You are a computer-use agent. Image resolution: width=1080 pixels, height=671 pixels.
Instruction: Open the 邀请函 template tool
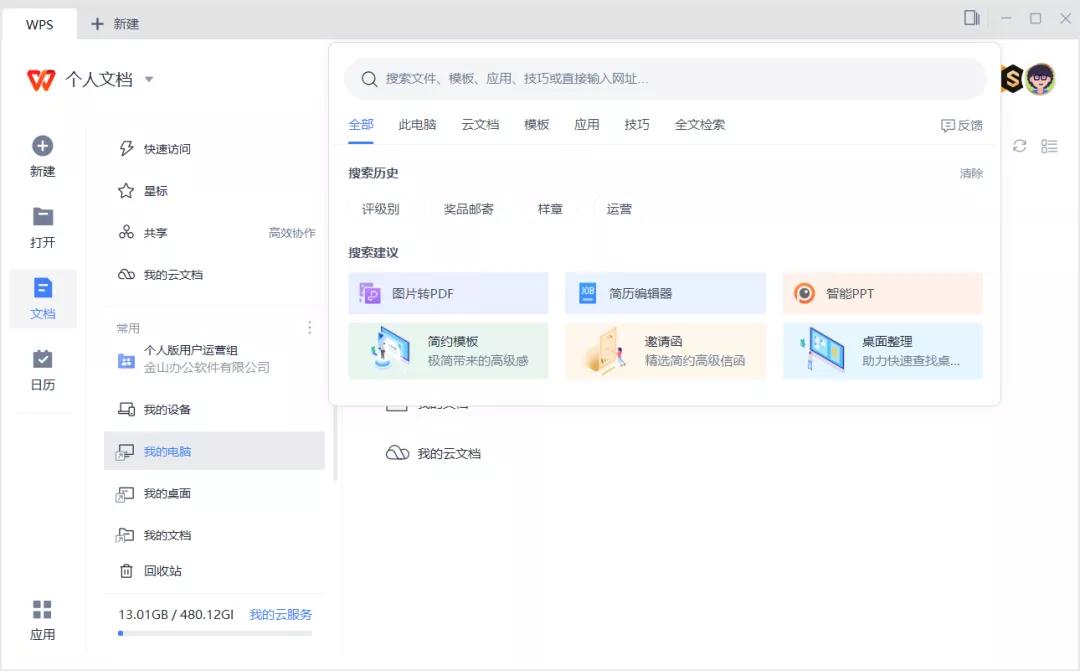[664, 351]
